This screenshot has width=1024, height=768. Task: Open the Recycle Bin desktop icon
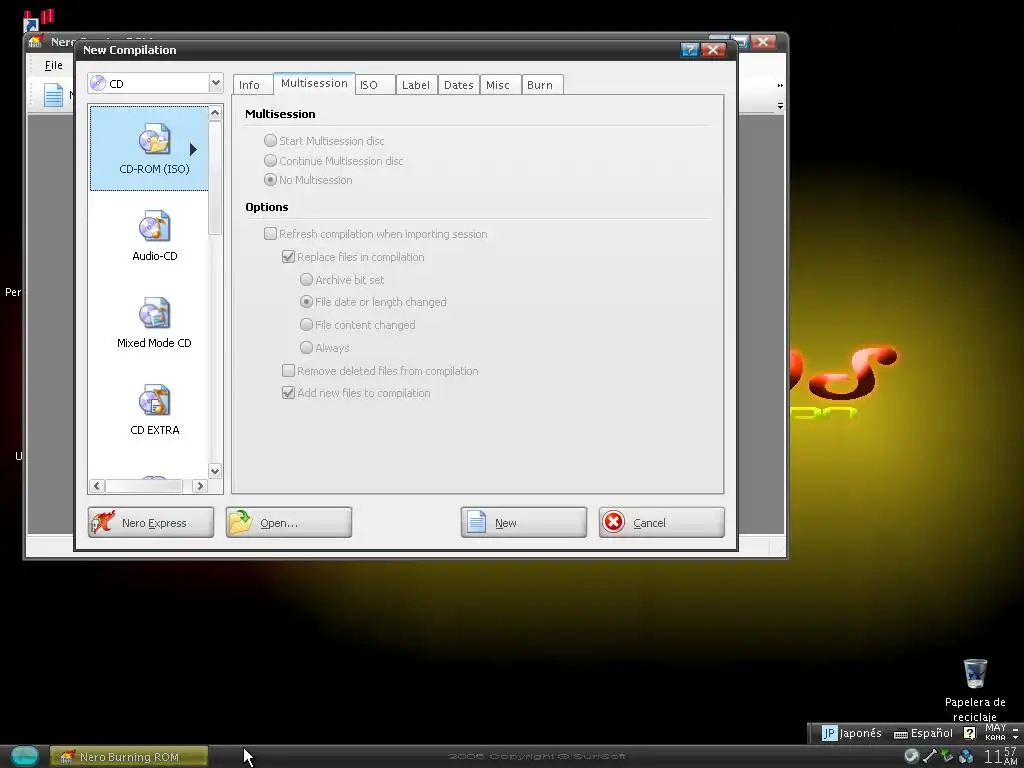[975, 673]
